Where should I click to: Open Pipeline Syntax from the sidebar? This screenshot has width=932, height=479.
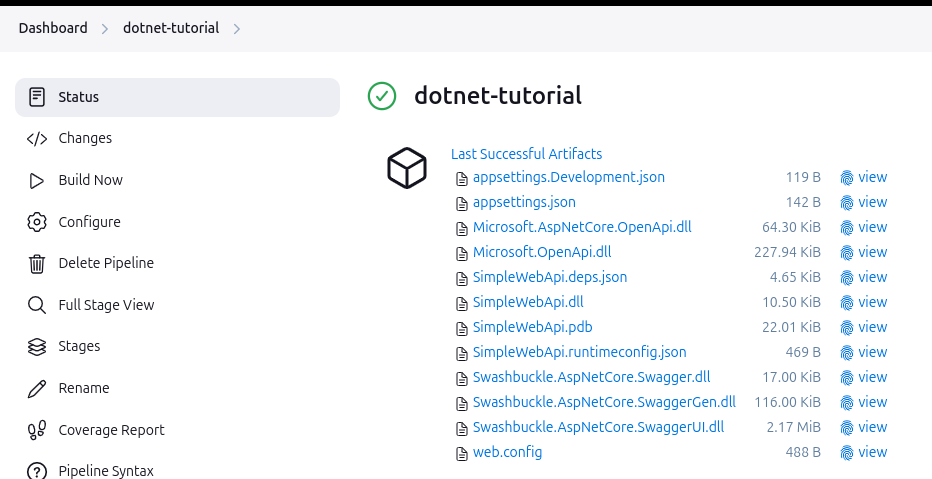105,470
